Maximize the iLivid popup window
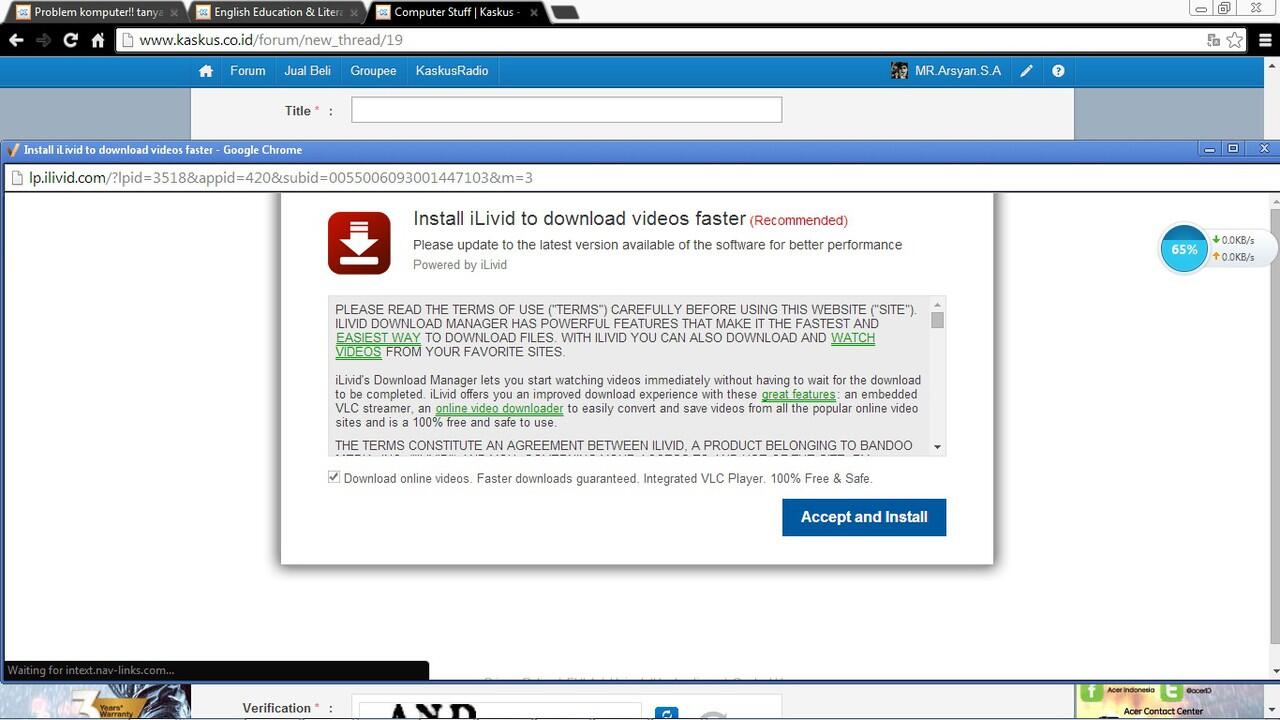 1233,149
